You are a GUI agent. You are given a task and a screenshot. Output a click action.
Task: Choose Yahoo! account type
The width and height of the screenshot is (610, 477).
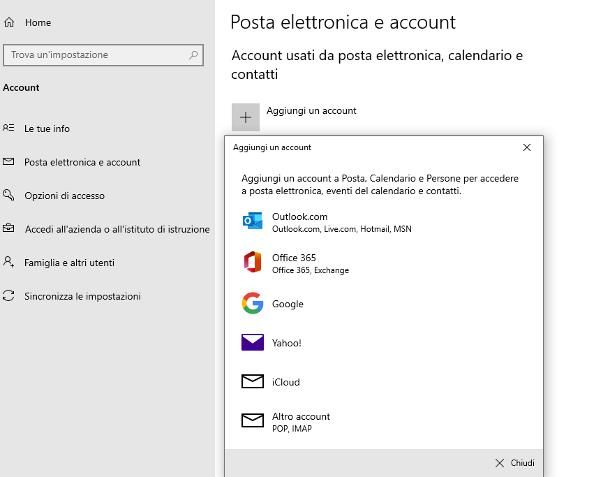click(x=383, y=343)
